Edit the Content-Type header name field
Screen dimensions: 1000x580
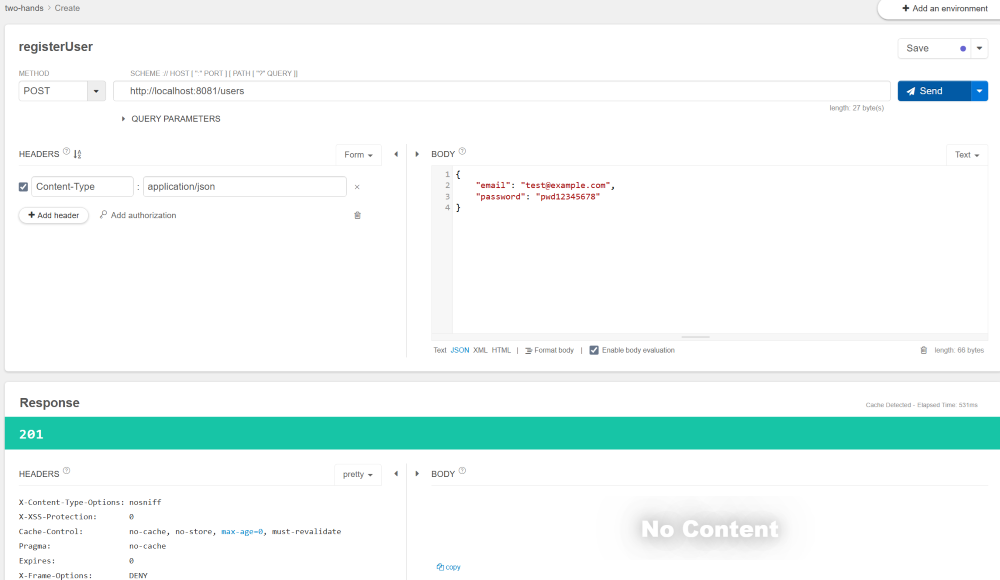(82, 186)
